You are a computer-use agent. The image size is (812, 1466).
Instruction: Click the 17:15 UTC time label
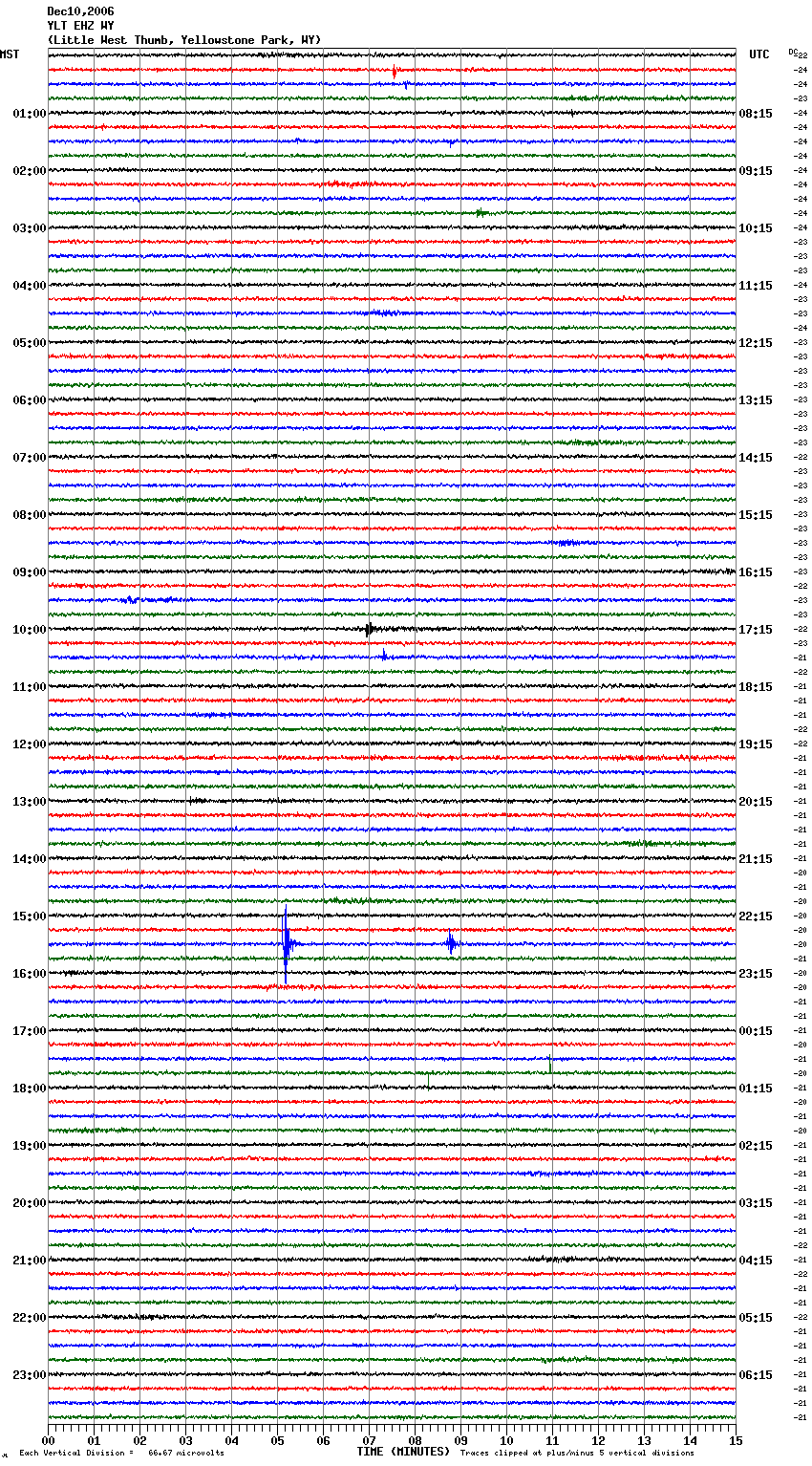(x=756, y=630)
